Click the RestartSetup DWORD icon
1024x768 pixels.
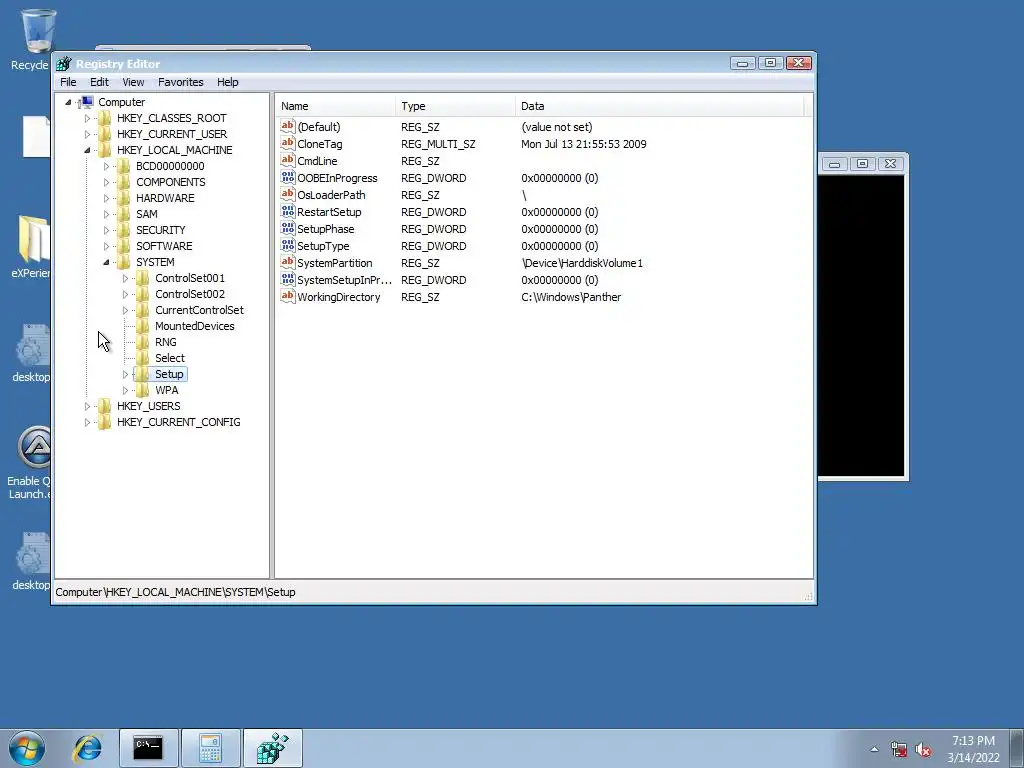pos(287,212)
